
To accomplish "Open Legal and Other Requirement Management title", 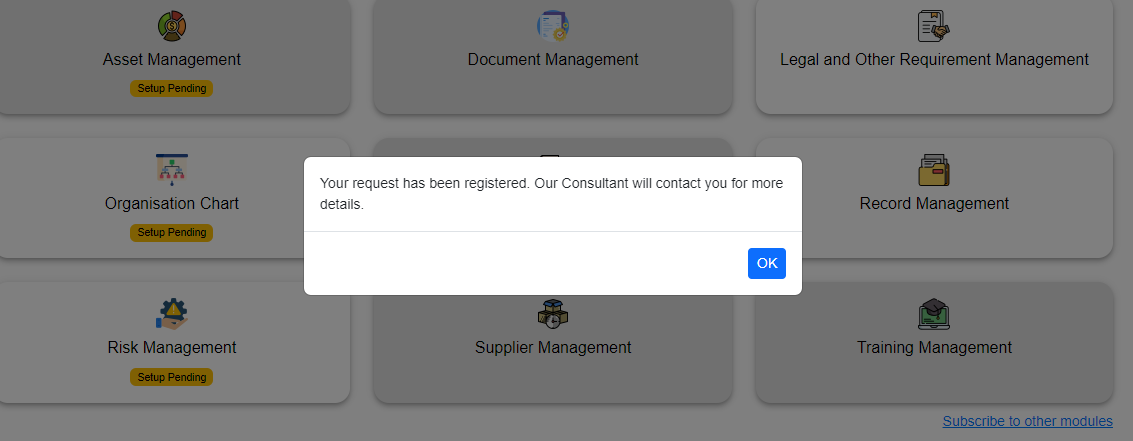I will click(x=934, y=59).
